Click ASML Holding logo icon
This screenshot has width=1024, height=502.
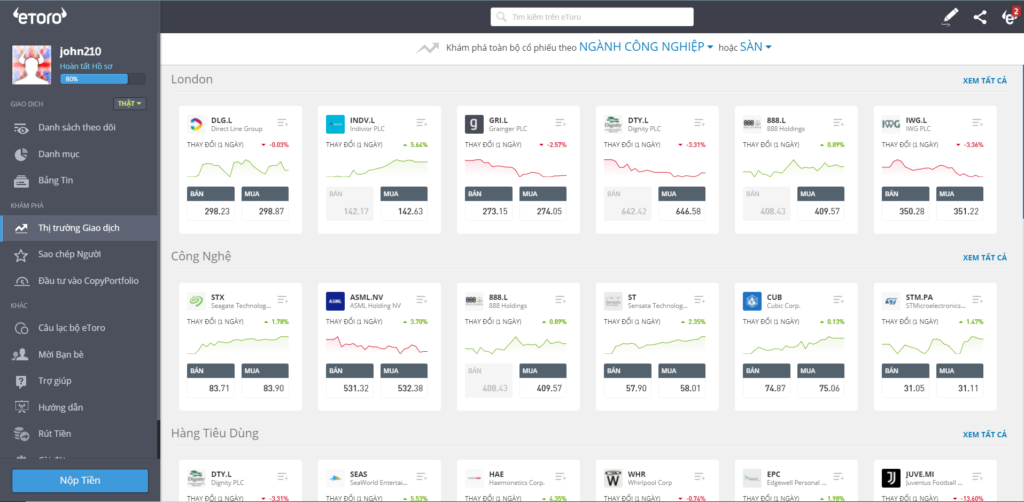click(335, 301)
